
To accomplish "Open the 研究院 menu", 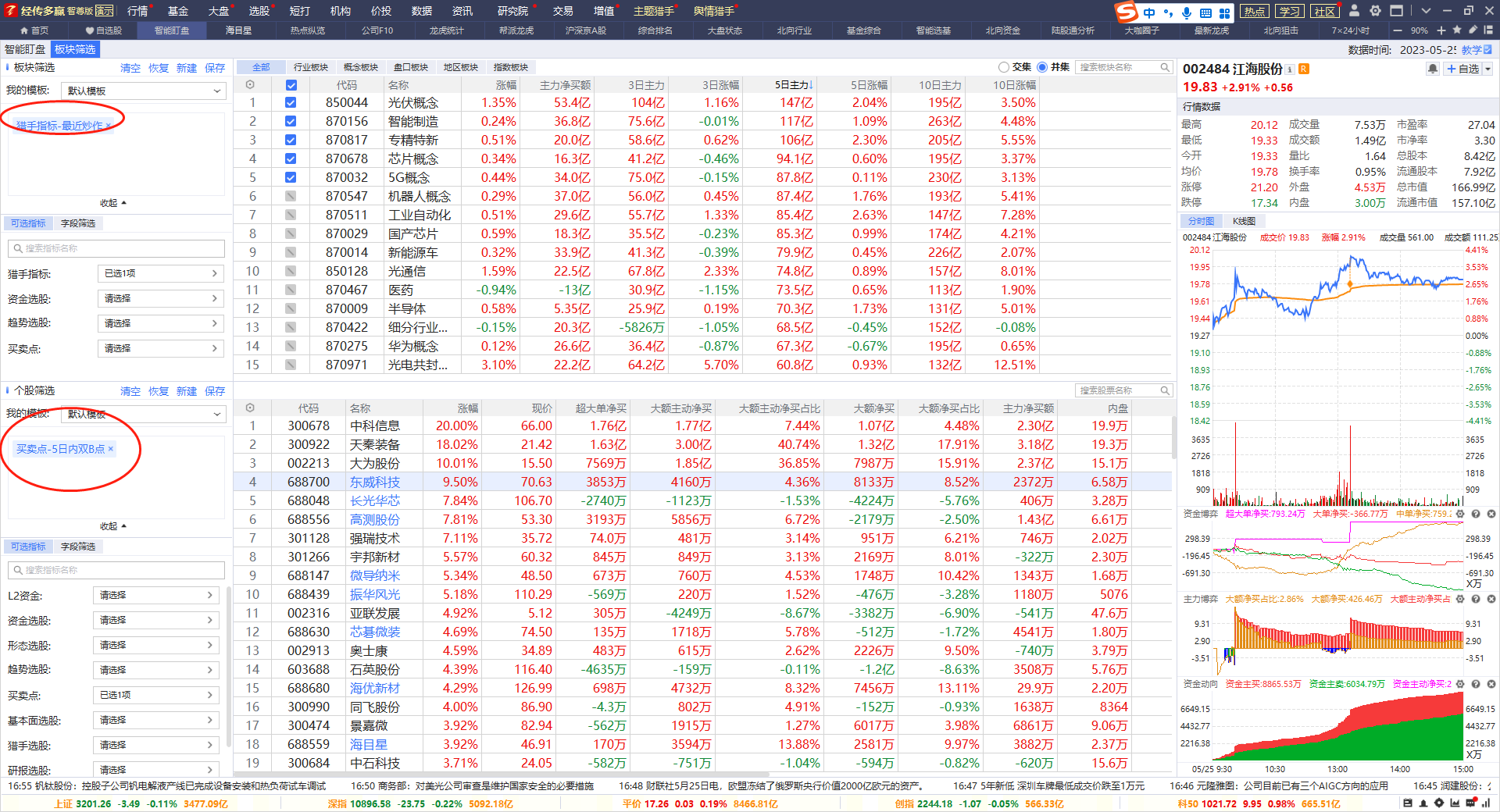I will [x=512, y=11].
